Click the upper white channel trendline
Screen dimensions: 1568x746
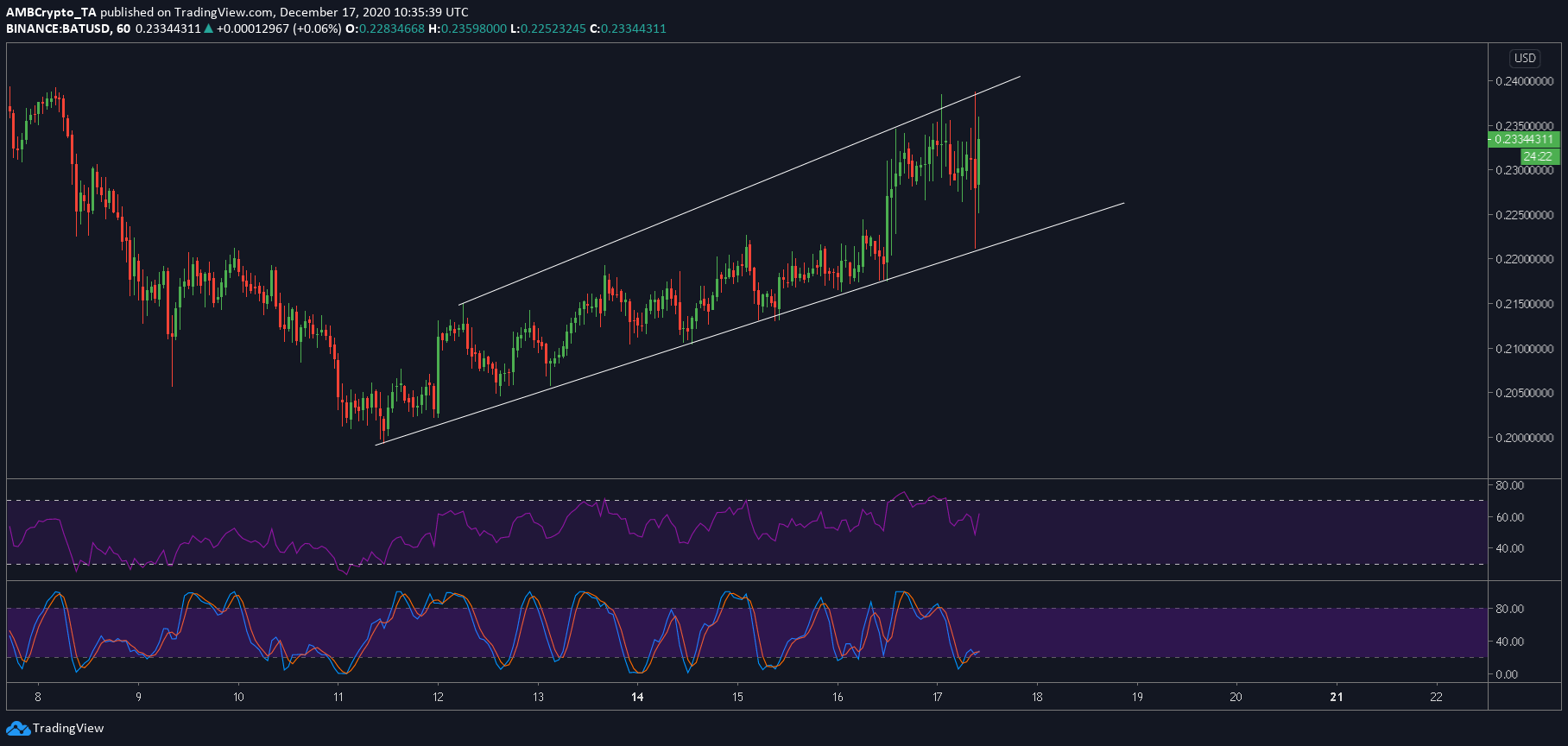click(x=740, y=191)
